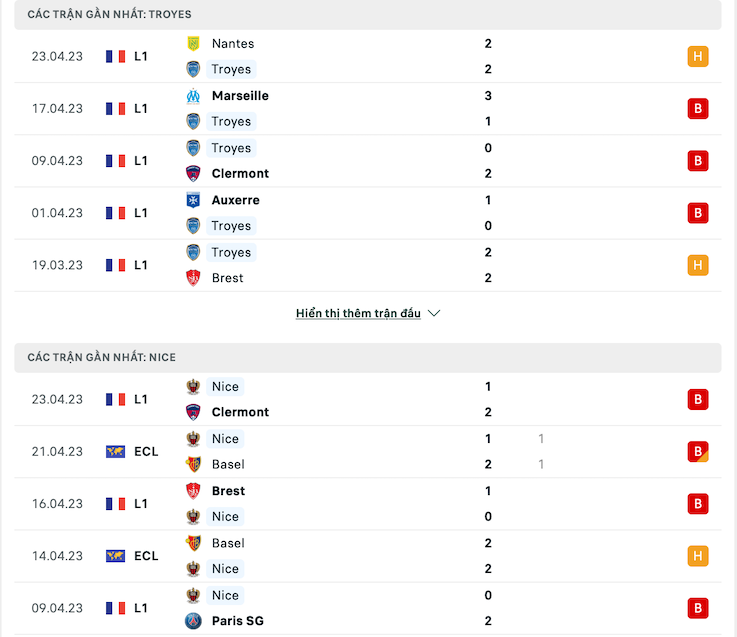Image resolution: width=737 pixels, height=637 pixels.
Task: Click Basel crest in the 21.04.23 match
Action: pos(193,464)
